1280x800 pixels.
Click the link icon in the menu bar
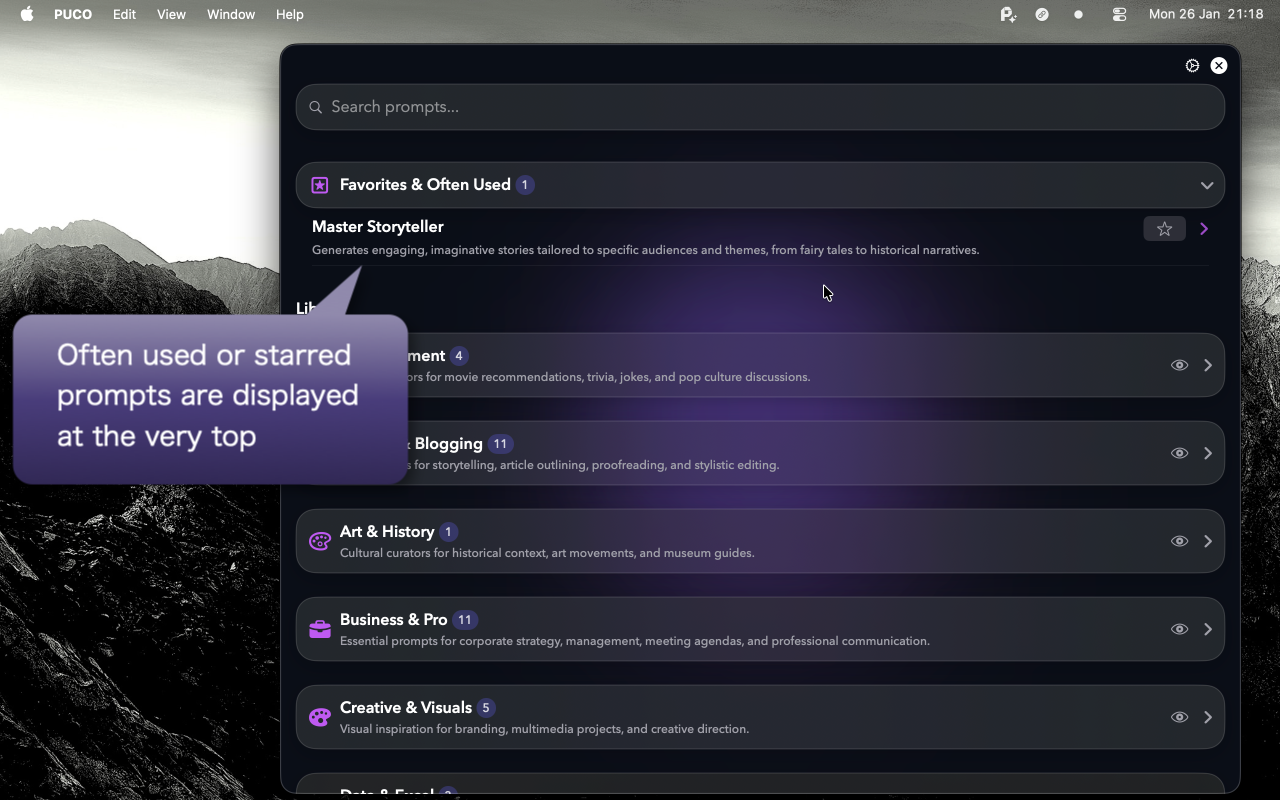coord(1041,14)
